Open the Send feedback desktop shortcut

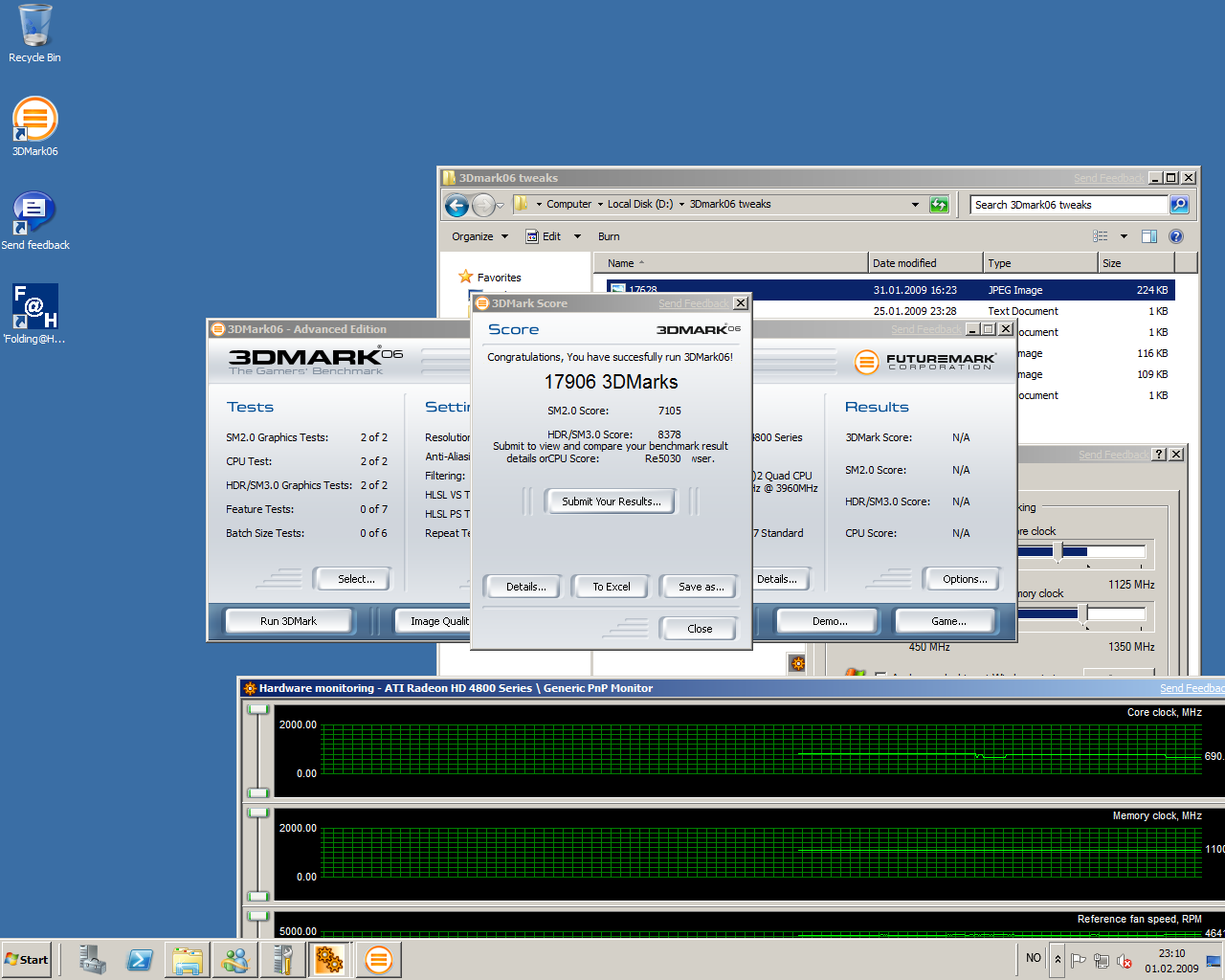tap(35, 220)
